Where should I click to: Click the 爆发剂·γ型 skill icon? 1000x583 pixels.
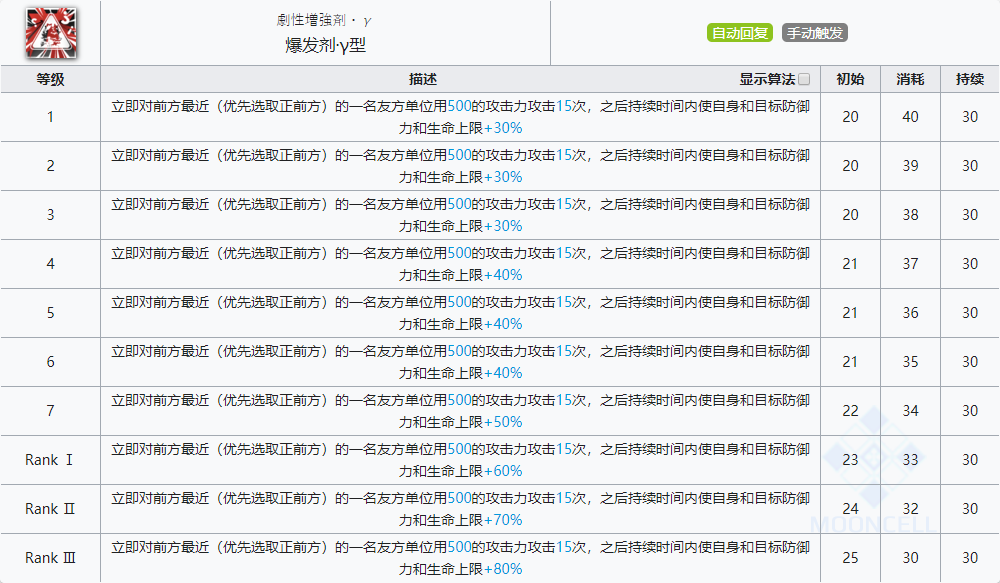[x=51, y=33]
